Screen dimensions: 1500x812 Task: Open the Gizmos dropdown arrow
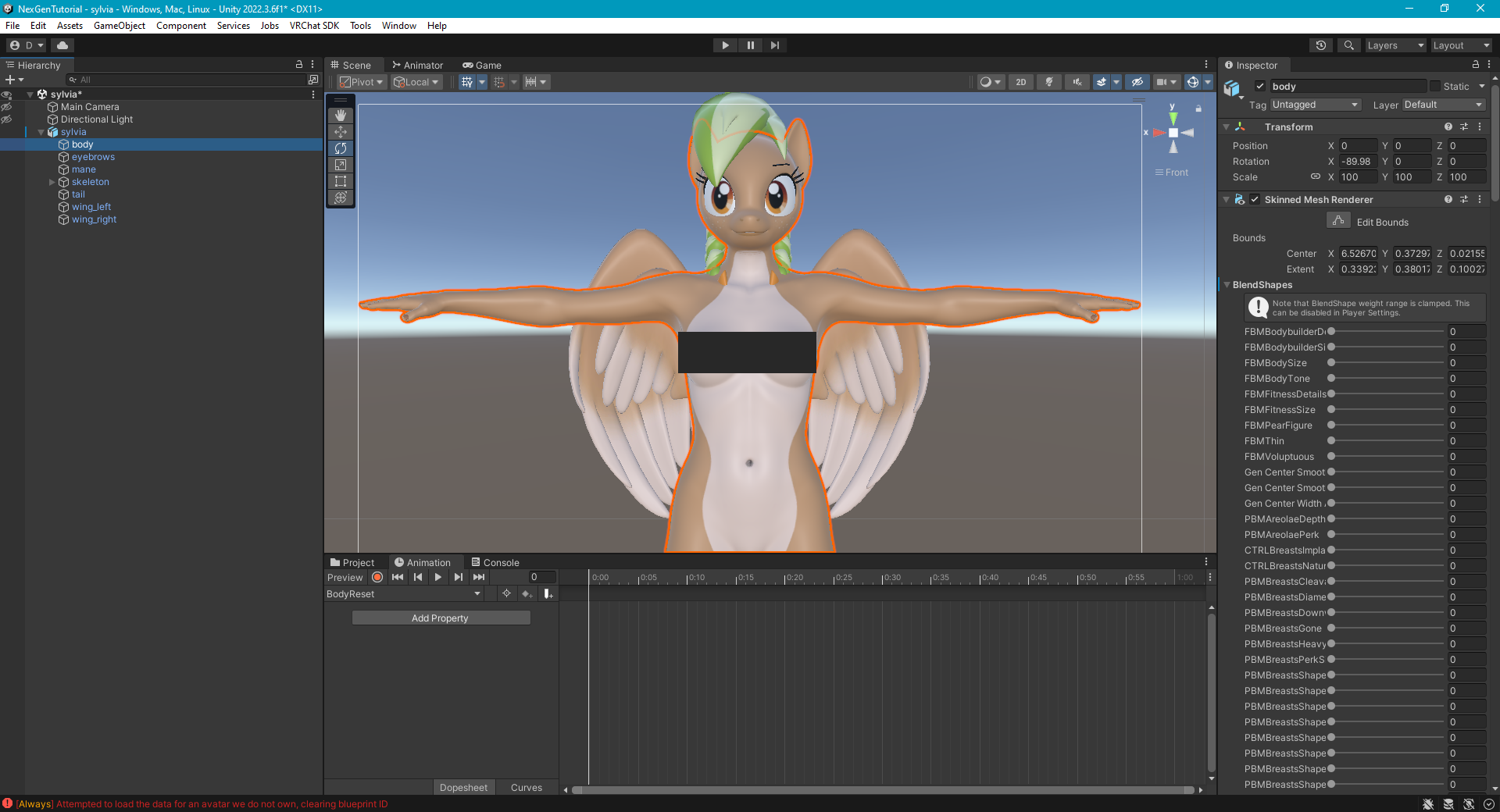pyautogui.click(x=1207, y=82)
